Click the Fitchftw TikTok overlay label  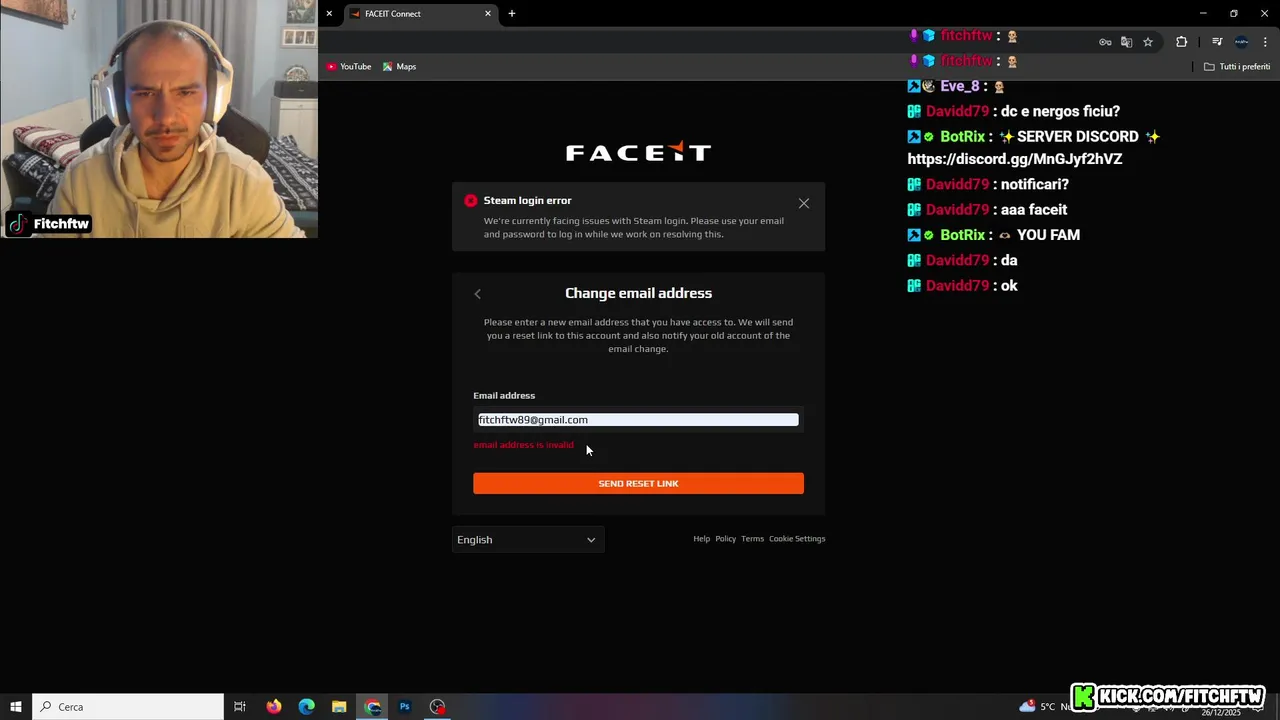(48, 224)
